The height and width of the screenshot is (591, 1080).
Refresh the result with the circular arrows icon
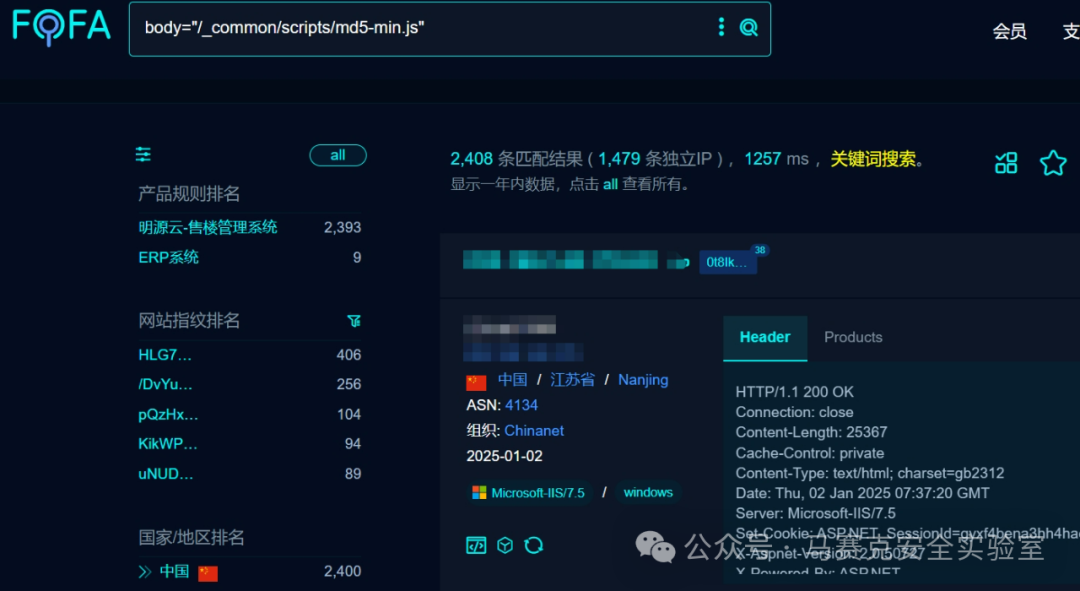tap(534, 546)
